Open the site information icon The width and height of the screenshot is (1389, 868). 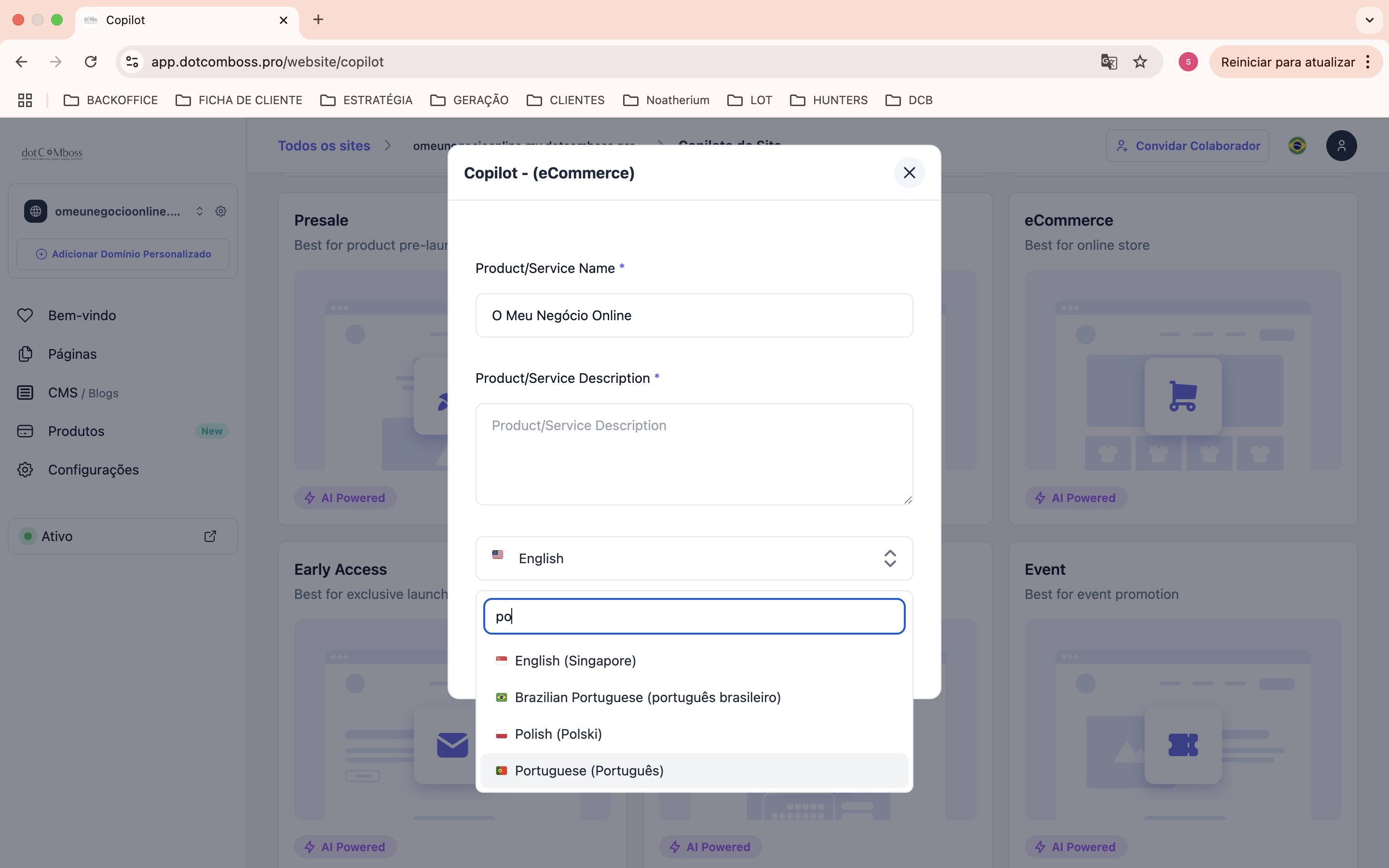point(133,62)
